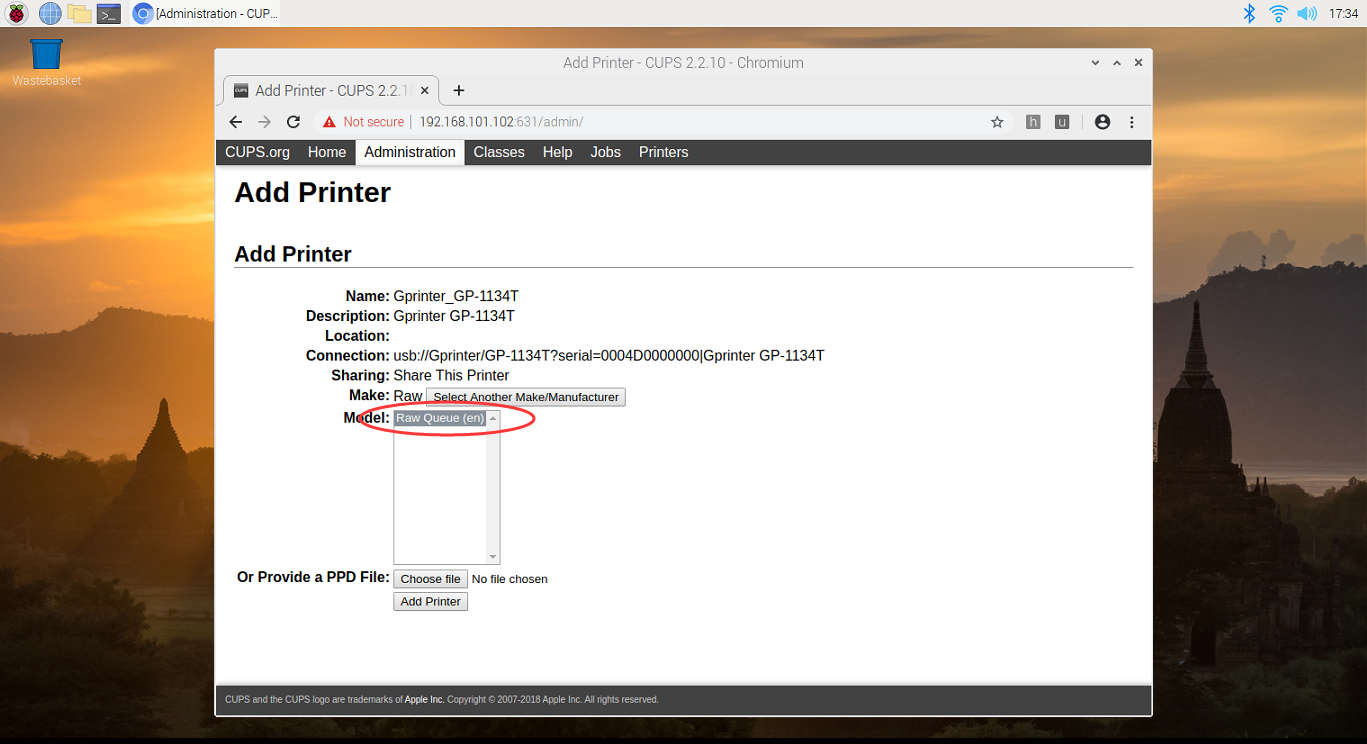Click Select Another Make/Manufacturer button
This screenshot has height=744, width=1367.
pyautogui.click(x=526, y=397)
